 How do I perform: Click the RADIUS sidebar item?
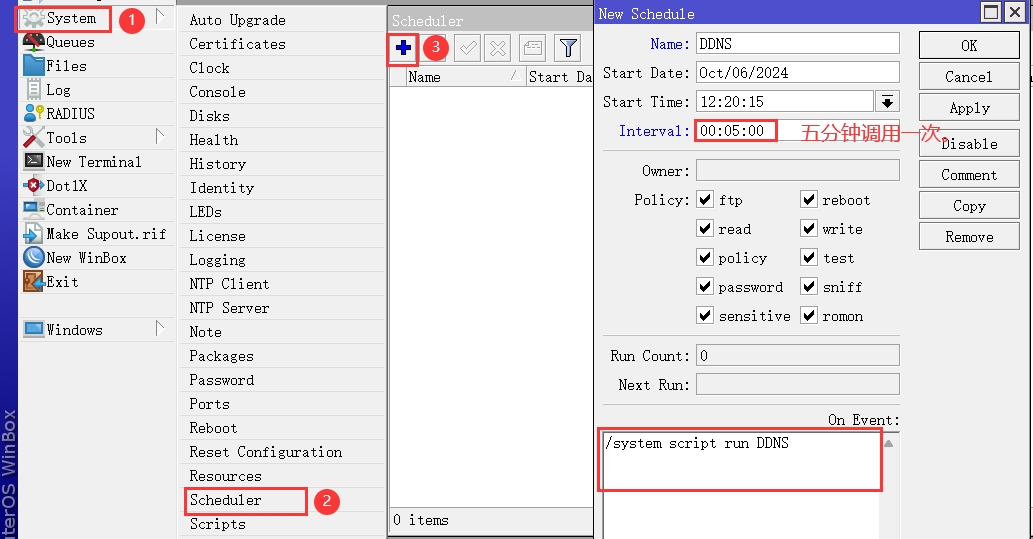(70, 114)
